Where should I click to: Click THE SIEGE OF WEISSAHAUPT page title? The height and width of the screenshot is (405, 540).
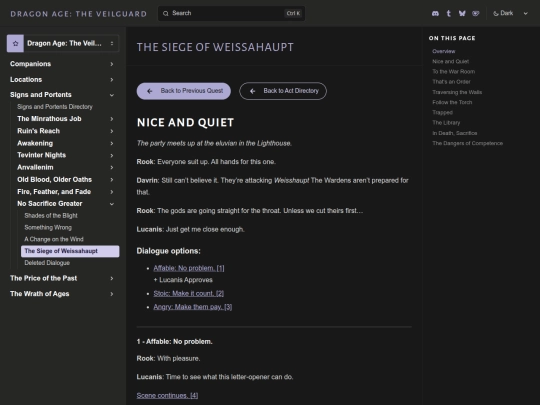pos(215,47)
